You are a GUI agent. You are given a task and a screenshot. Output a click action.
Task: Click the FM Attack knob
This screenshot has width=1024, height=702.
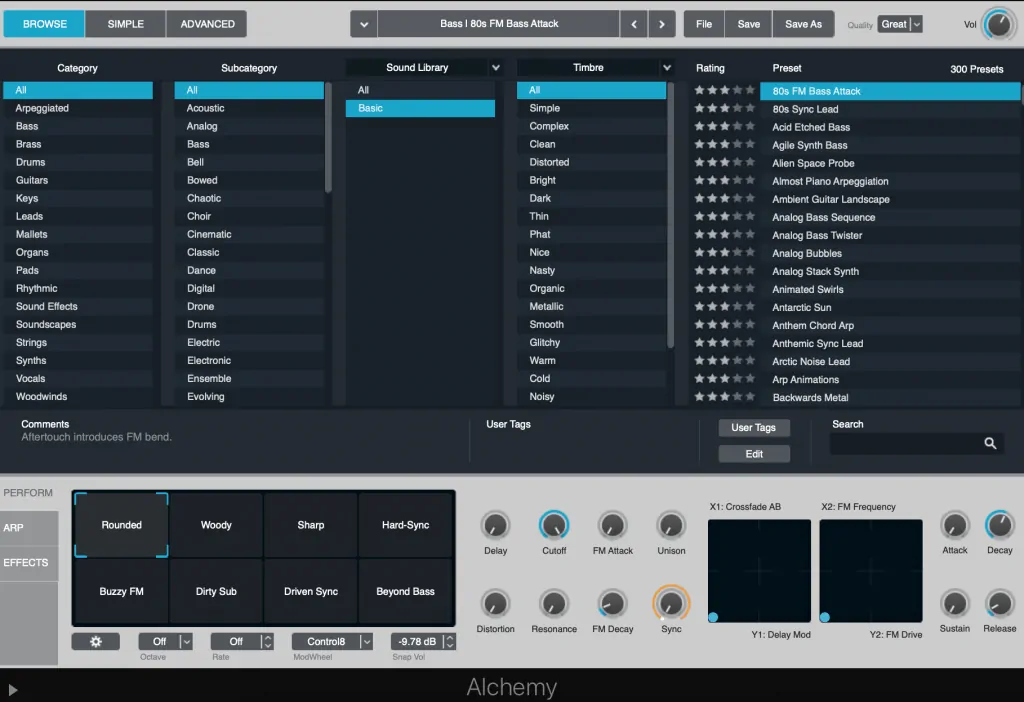[613, 526]
